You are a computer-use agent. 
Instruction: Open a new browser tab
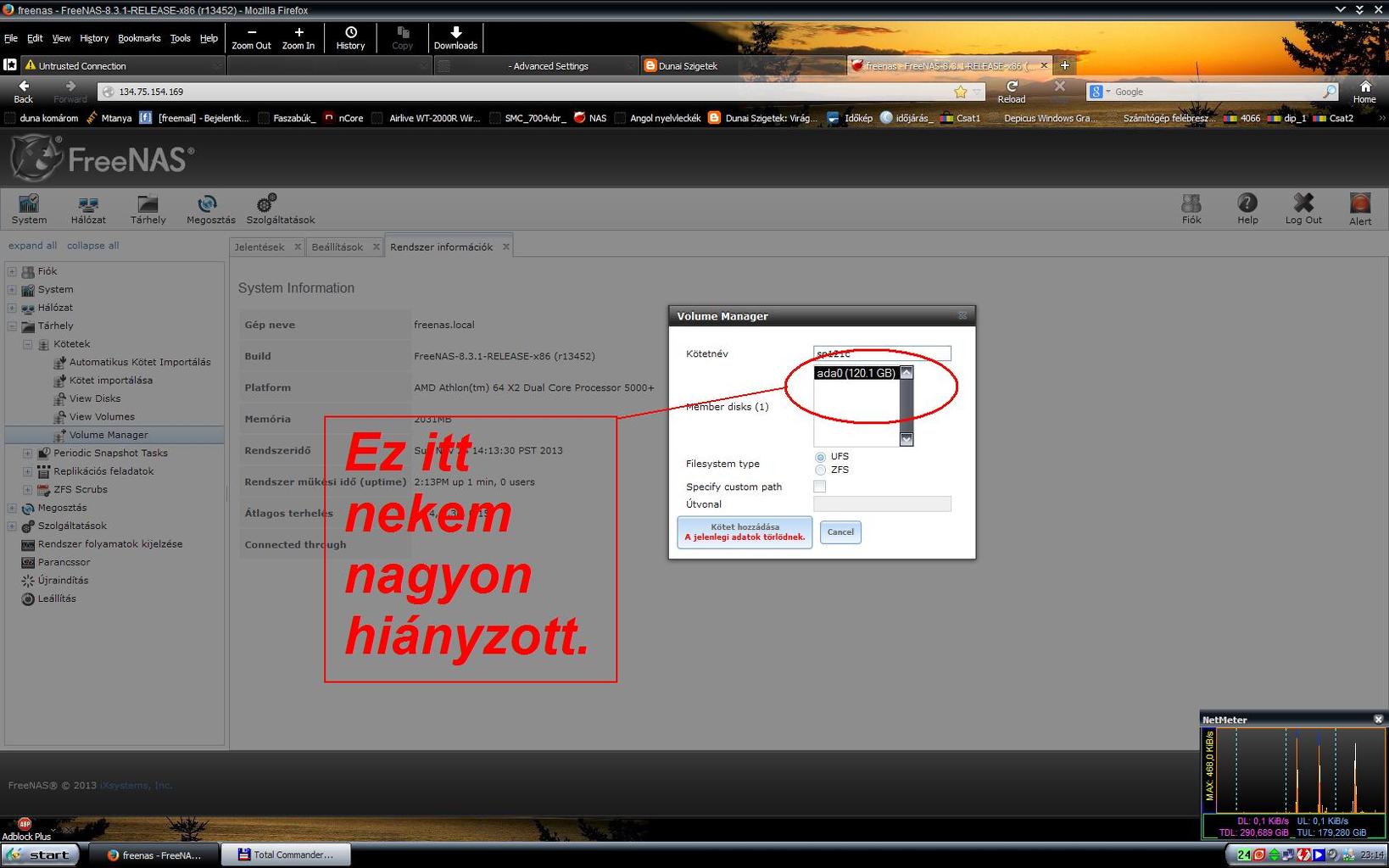coord(1065,65)
